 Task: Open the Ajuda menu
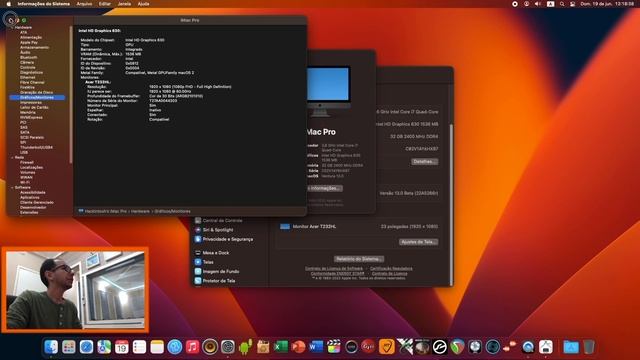click(x=143, y=4)
